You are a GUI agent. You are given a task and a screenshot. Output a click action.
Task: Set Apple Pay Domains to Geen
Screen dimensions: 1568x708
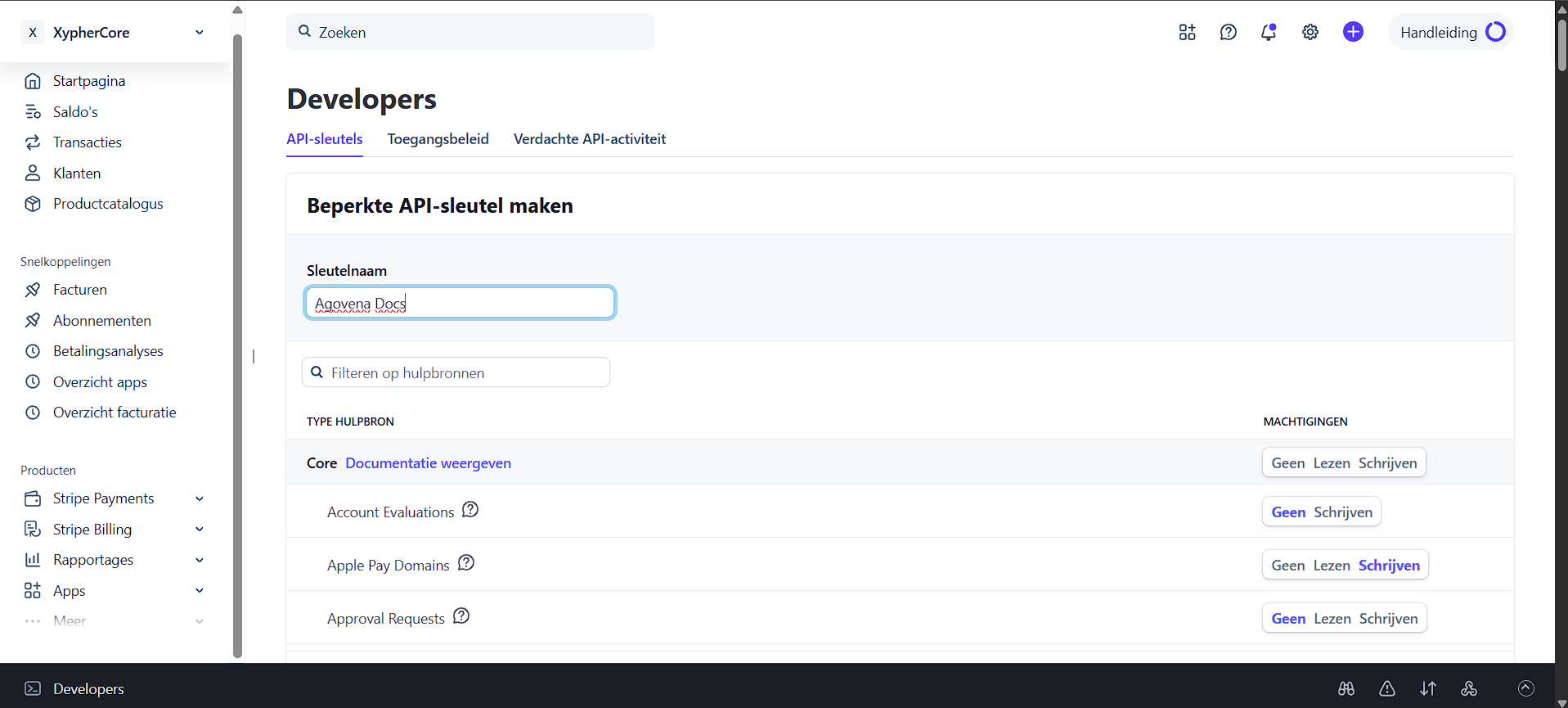(x=1288, y=566)
